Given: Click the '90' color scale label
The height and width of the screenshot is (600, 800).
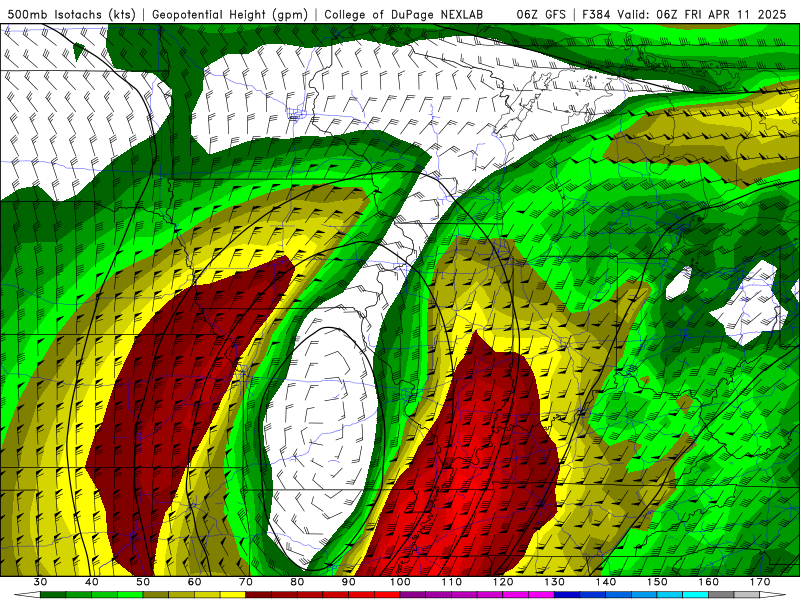Looking at the screenshot, I should point(349,582).
